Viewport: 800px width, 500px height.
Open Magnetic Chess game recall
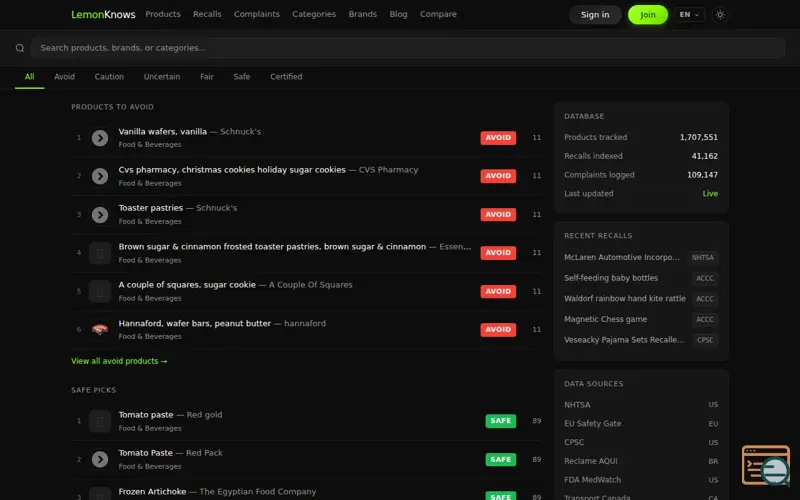(605, 319)
